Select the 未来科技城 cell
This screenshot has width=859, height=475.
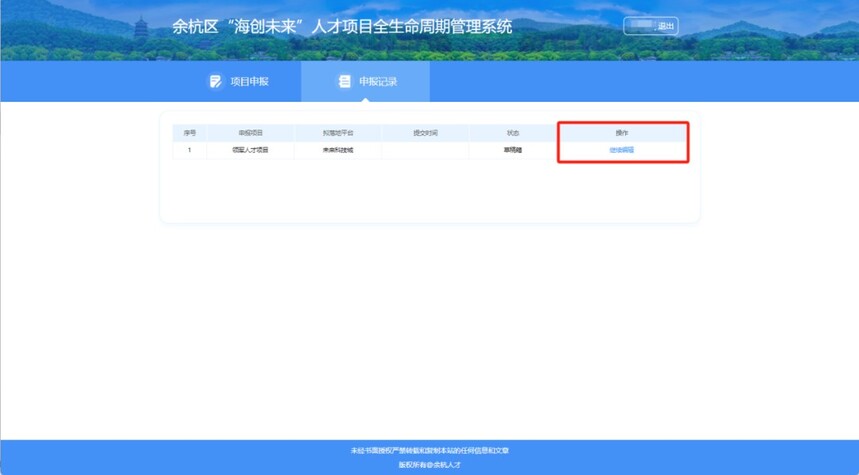click(x=338, y=150)
